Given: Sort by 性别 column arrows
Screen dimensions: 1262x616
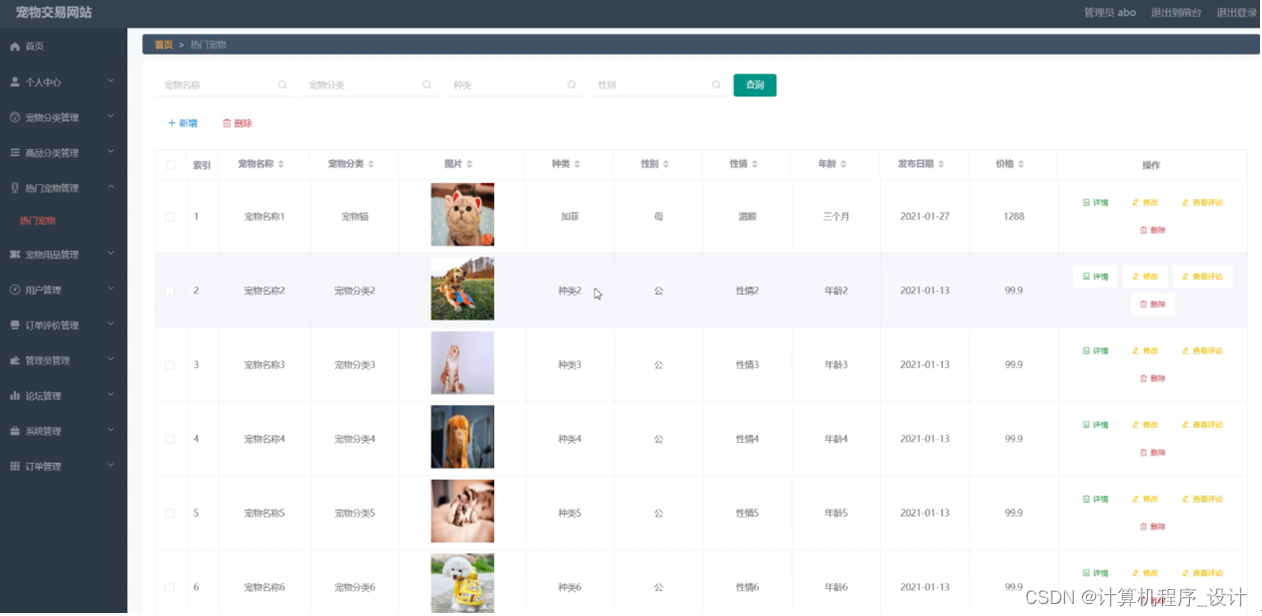Looking at the screenshot, I should click(x=666, y=164).
